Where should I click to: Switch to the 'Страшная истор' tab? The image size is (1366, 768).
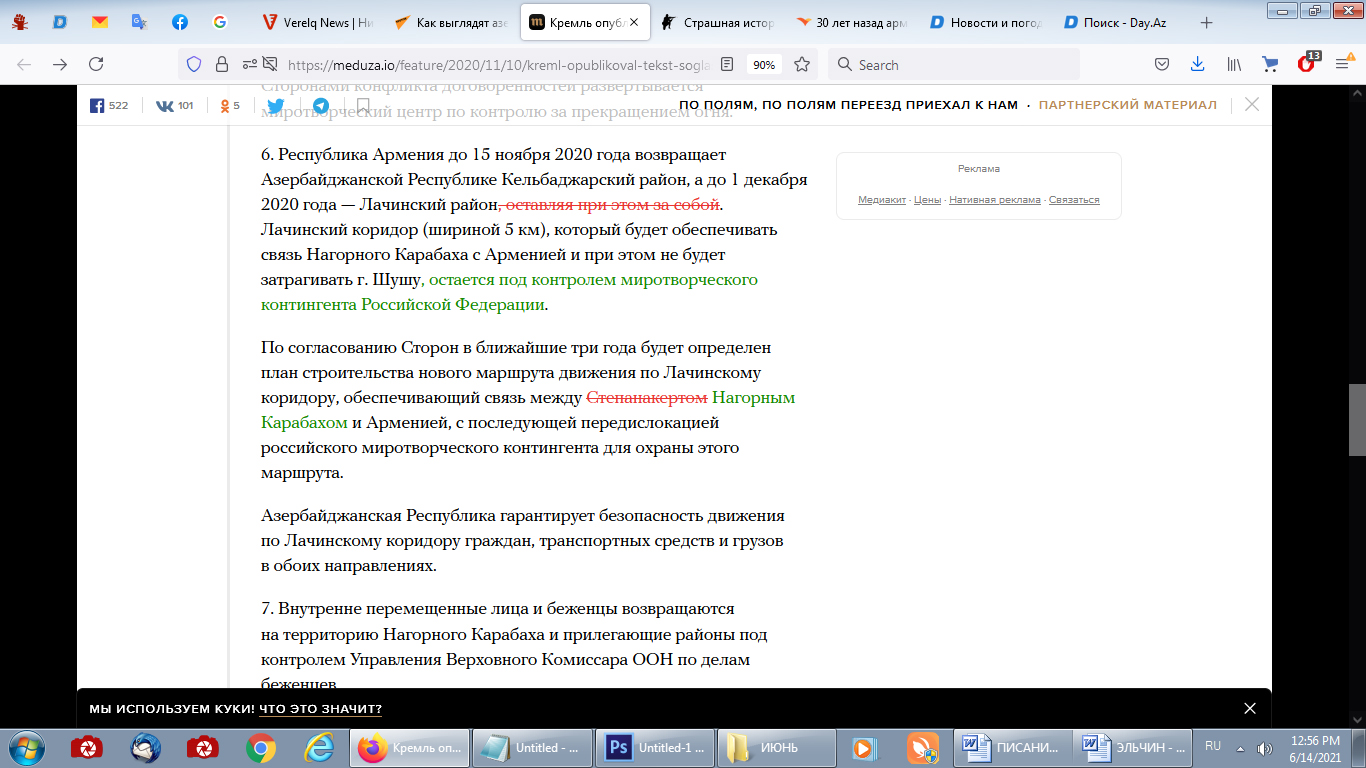click(x=719, y=22)
